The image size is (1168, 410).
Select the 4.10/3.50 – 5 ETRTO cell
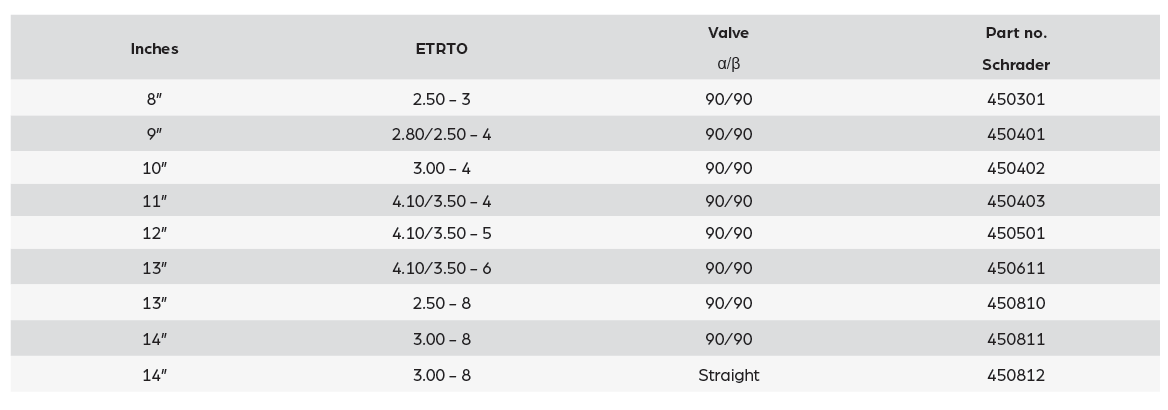coord(441,234)
